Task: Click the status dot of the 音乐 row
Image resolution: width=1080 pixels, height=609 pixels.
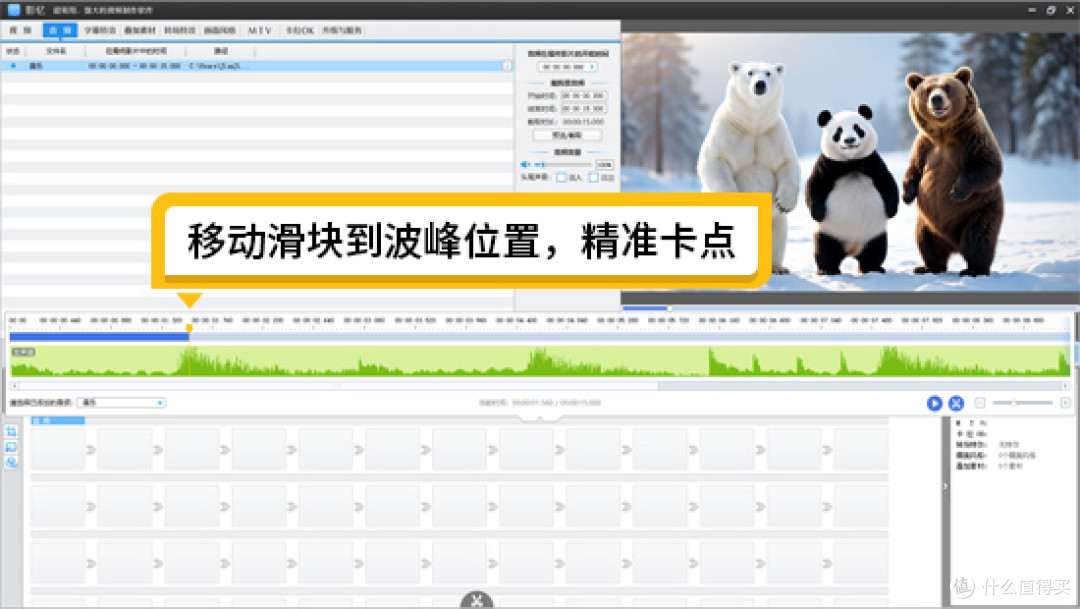Action: tap(13, 66)
